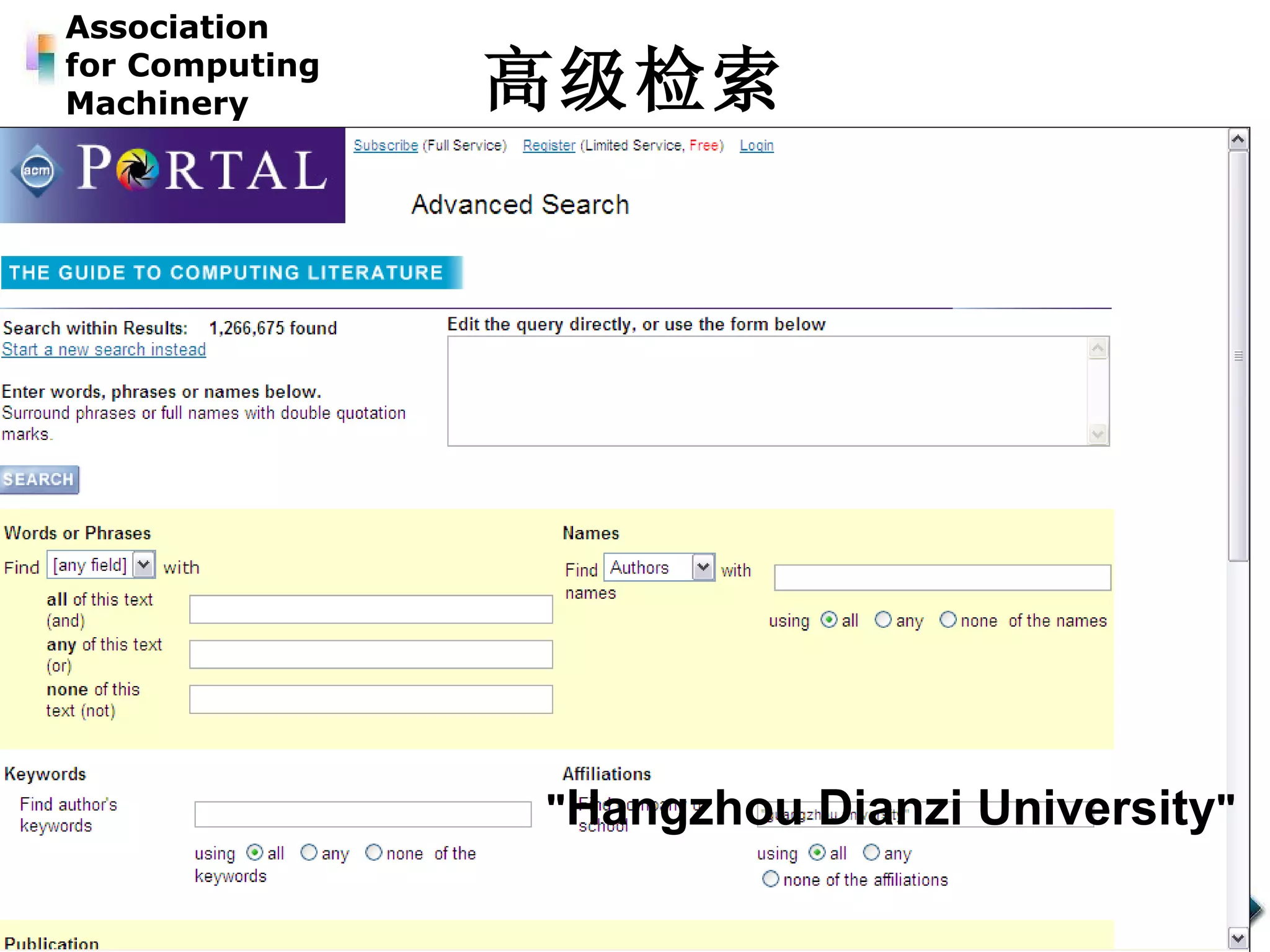Click the ACM diamond logo icon

point(37,170)
